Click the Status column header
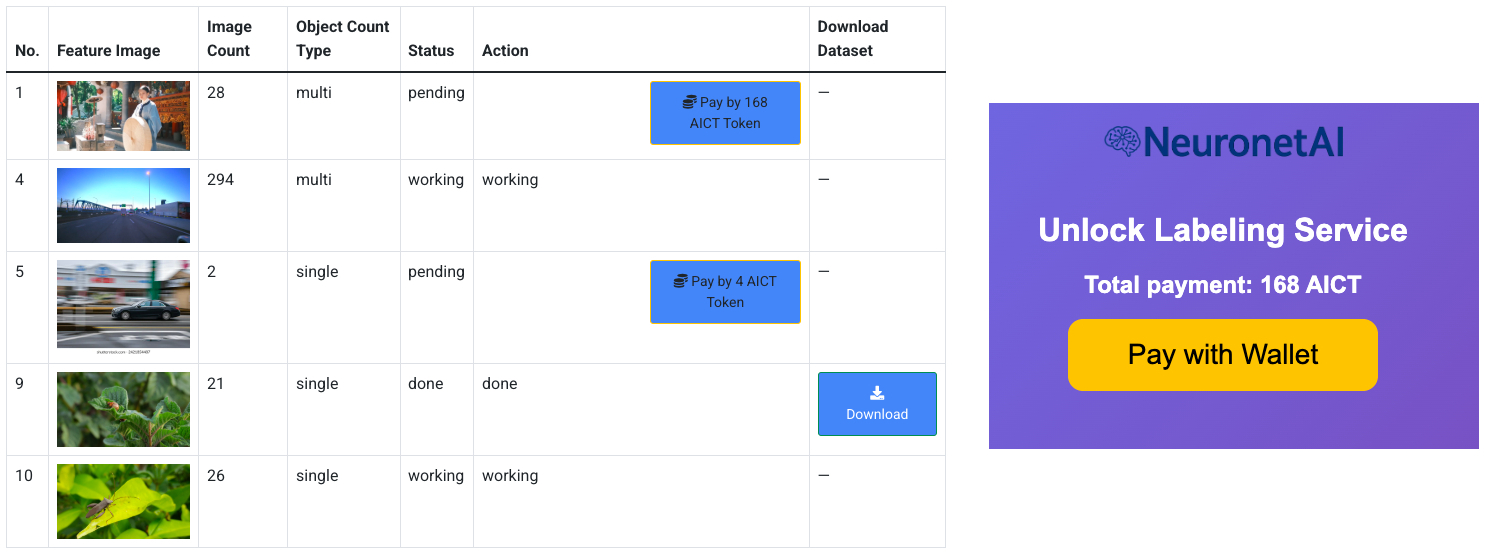This screenshot has width=1506, height=552. click(x=431, y=51)
